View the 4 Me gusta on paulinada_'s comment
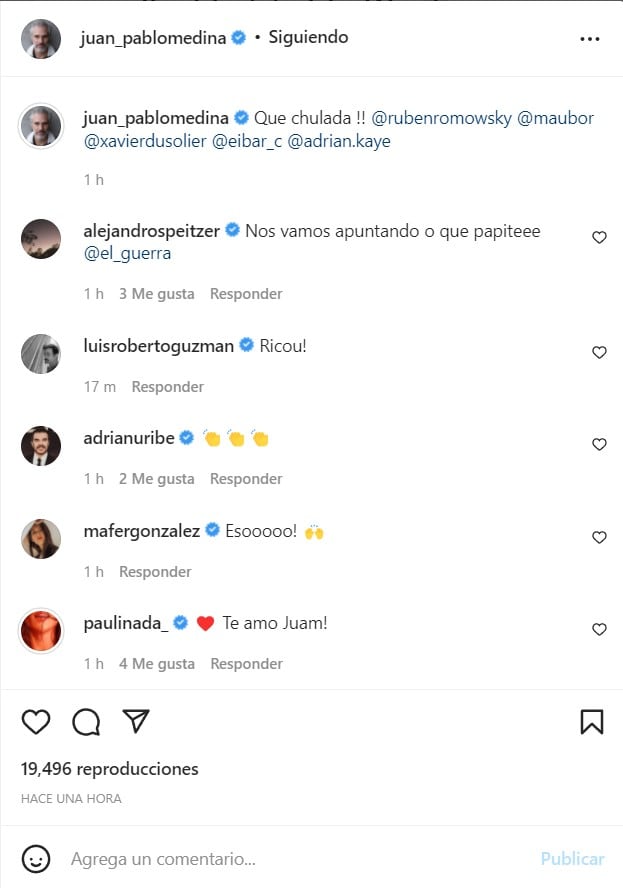 tap(157, 664)
